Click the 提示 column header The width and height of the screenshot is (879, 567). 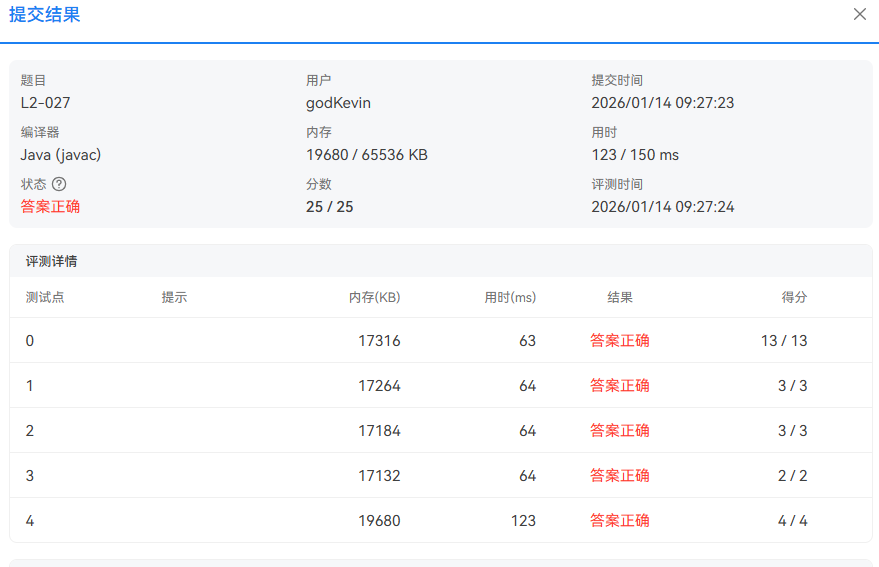pyautogui.click(x=174, y=297)
